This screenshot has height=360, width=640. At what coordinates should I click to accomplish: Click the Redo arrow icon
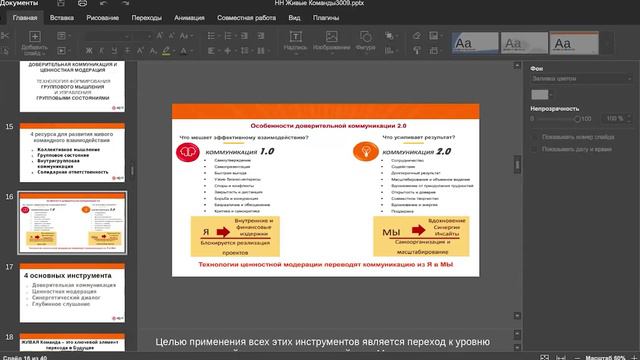(x=126, y=3)
